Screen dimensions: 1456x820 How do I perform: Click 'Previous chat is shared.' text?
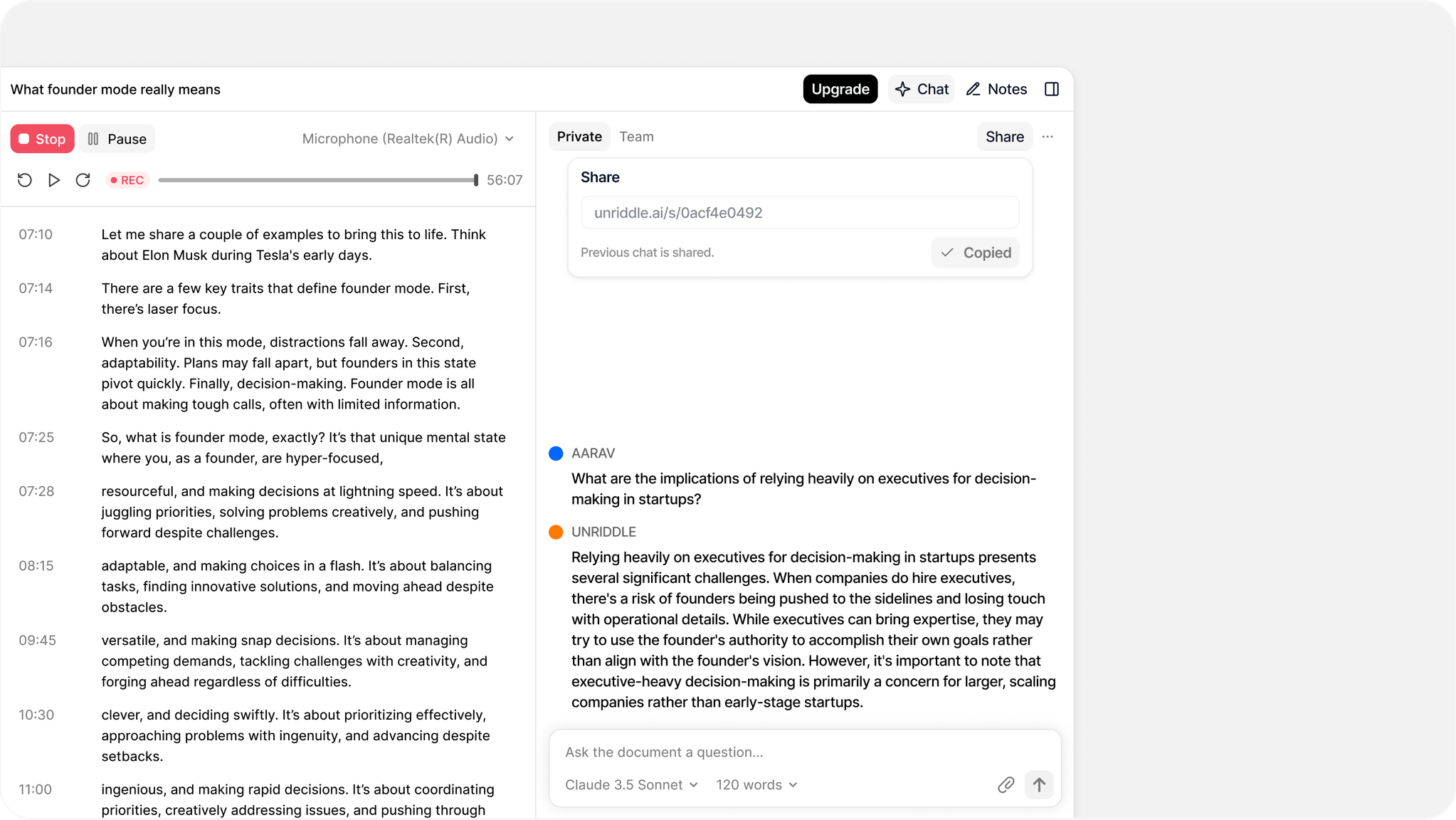[647, 253]
